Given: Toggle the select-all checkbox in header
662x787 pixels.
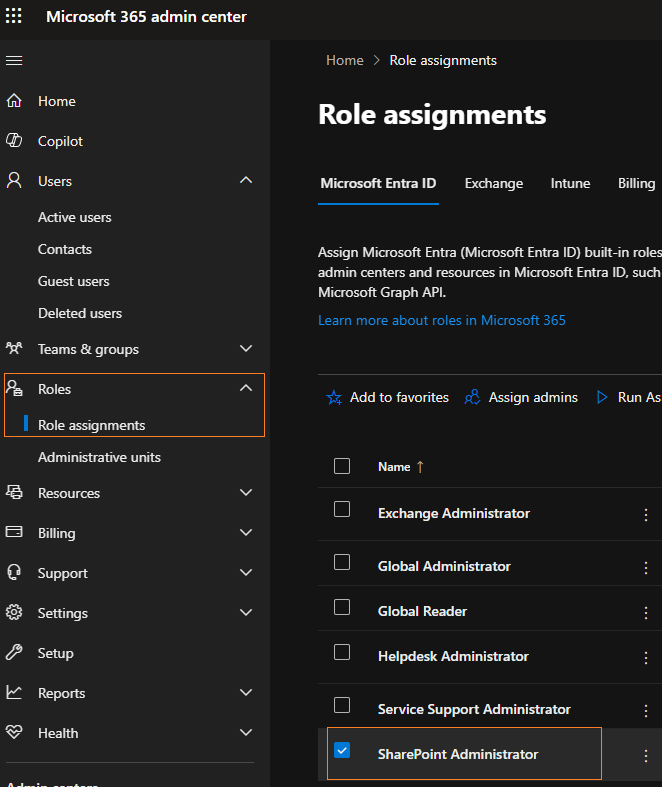Looking at the screenshot, I should pos(342,466).
